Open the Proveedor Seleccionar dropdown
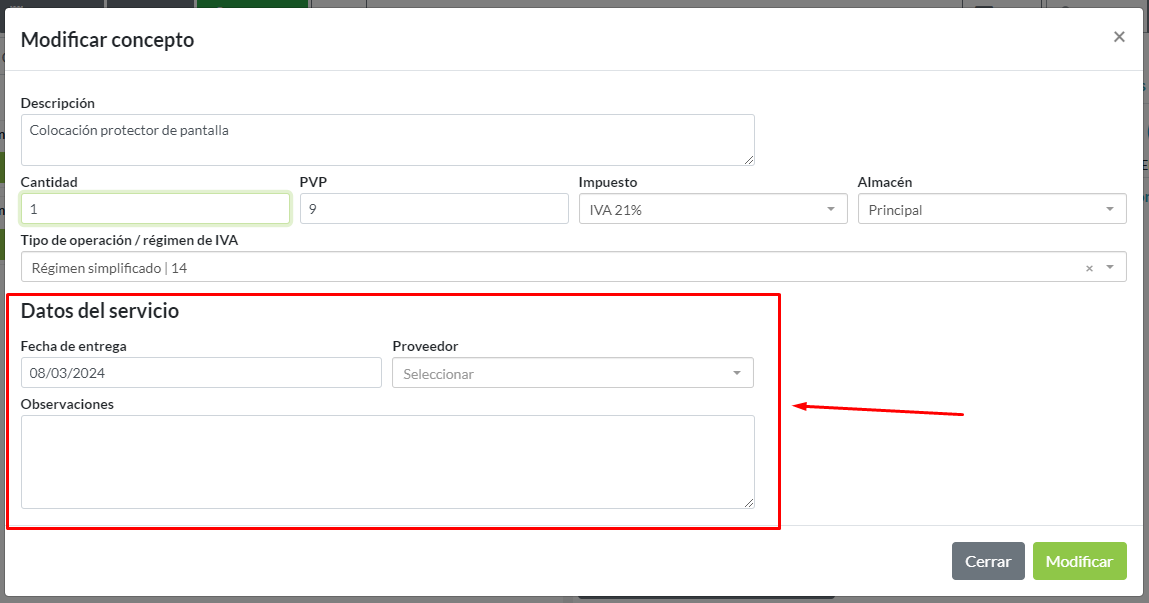Image resolution: width=1149 pixels, height=603 pixels. (572, 374)
